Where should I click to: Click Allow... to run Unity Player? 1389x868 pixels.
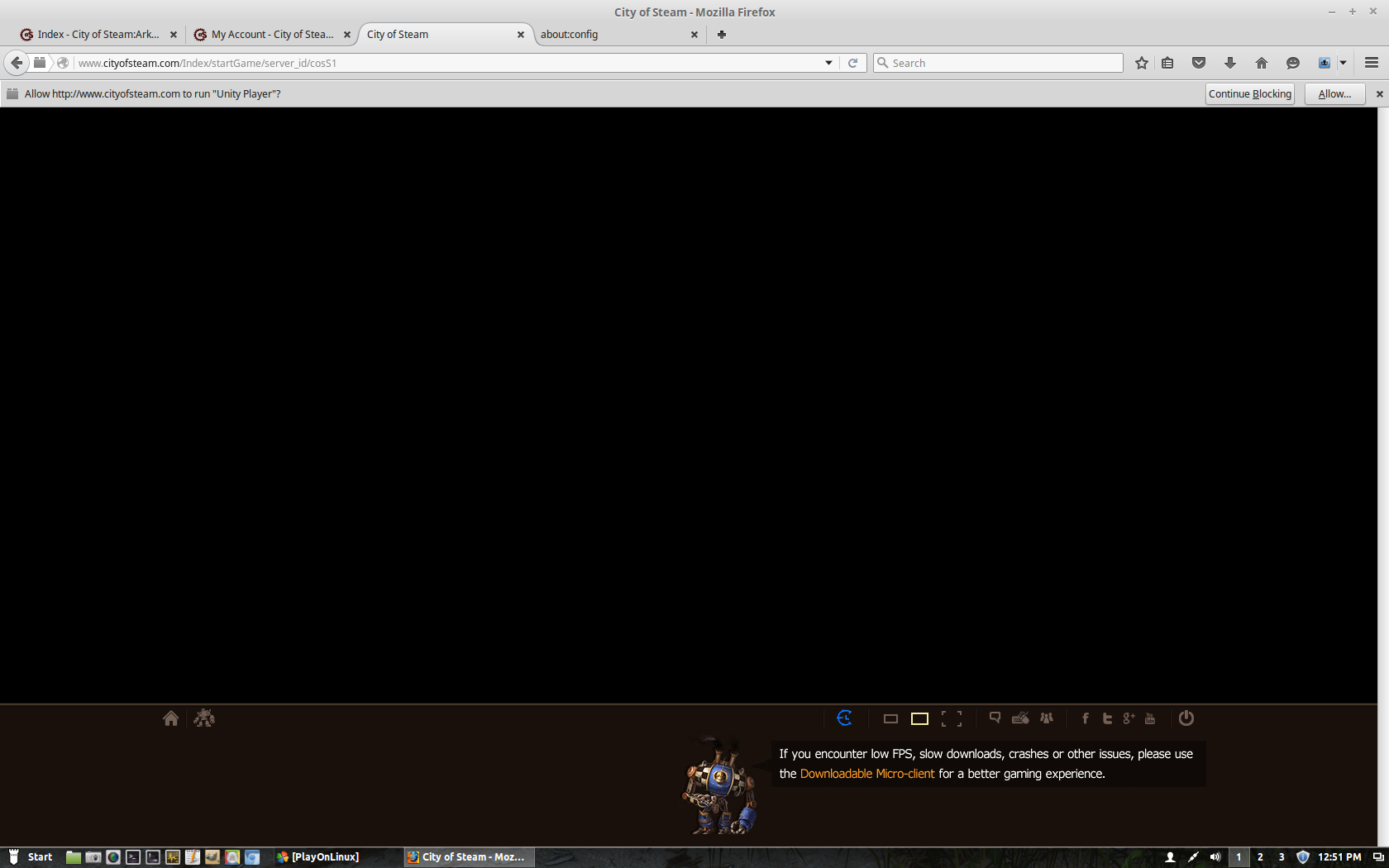[x=1334, y=93]
